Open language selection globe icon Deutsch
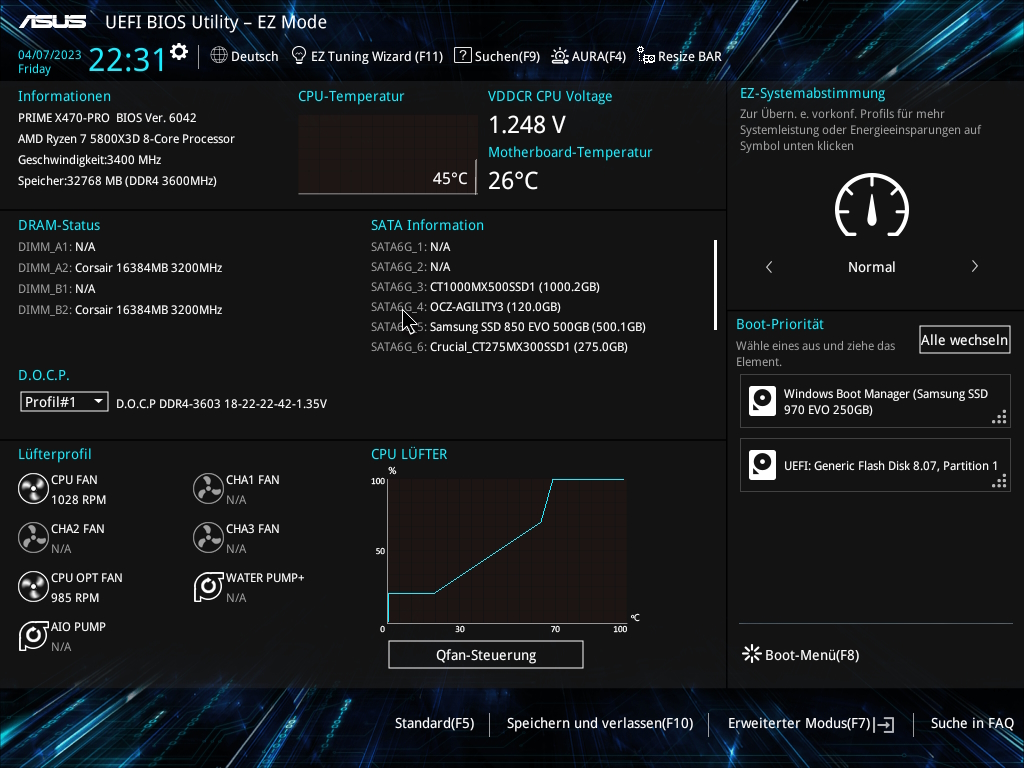The width and height of the screenshot is (1024, 768). point(219,56)
